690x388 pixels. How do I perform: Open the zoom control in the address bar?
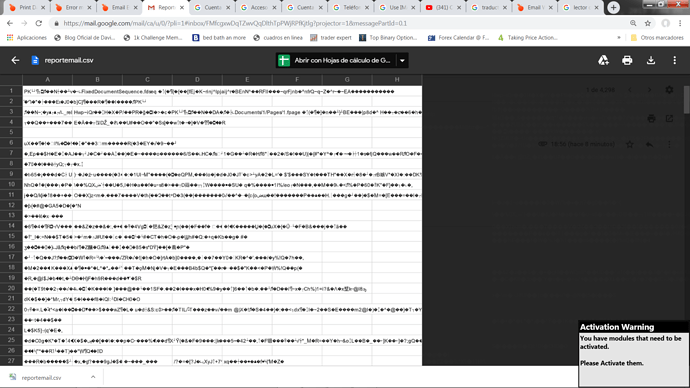tap(633, 23)
